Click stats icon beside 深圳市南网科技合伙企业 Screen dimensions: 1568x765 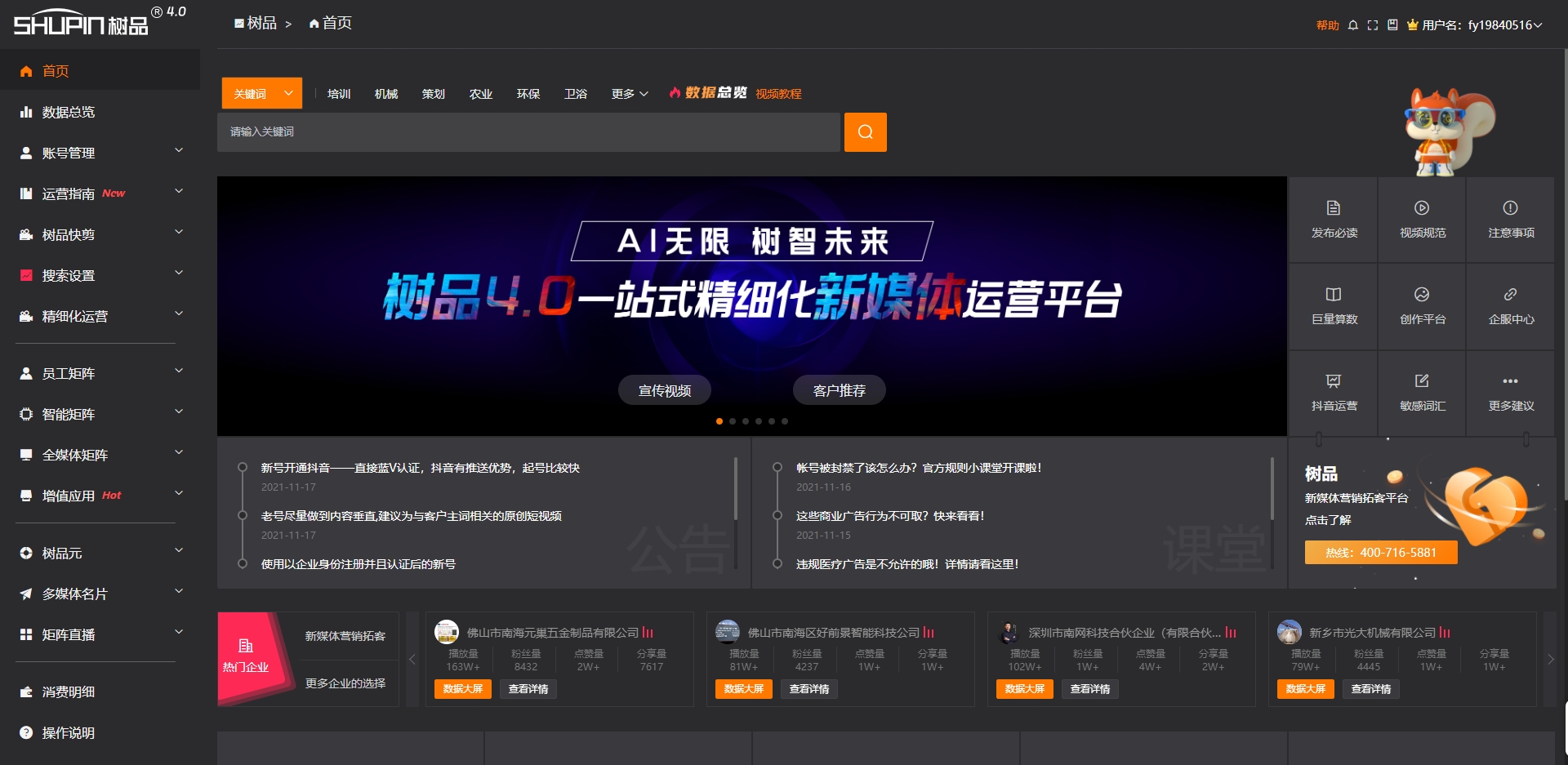(1231, 633)
